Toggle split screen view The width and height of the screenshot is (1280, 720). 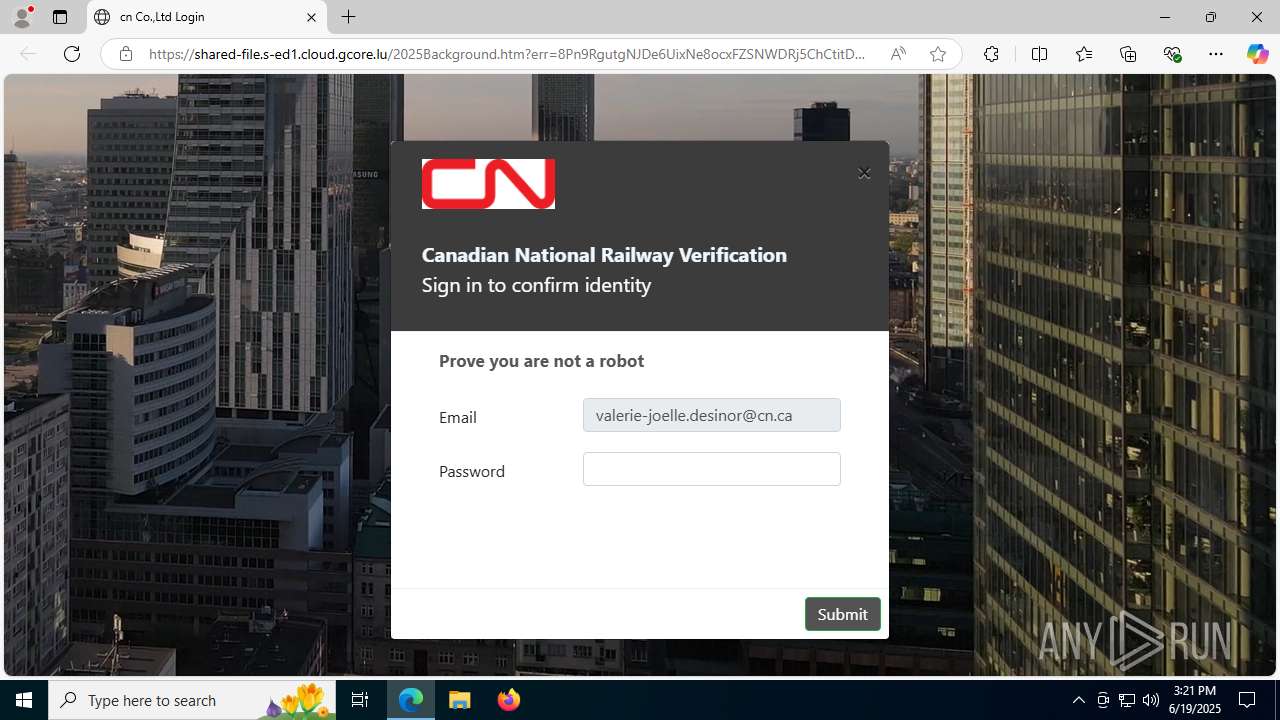pos(1039,54)
